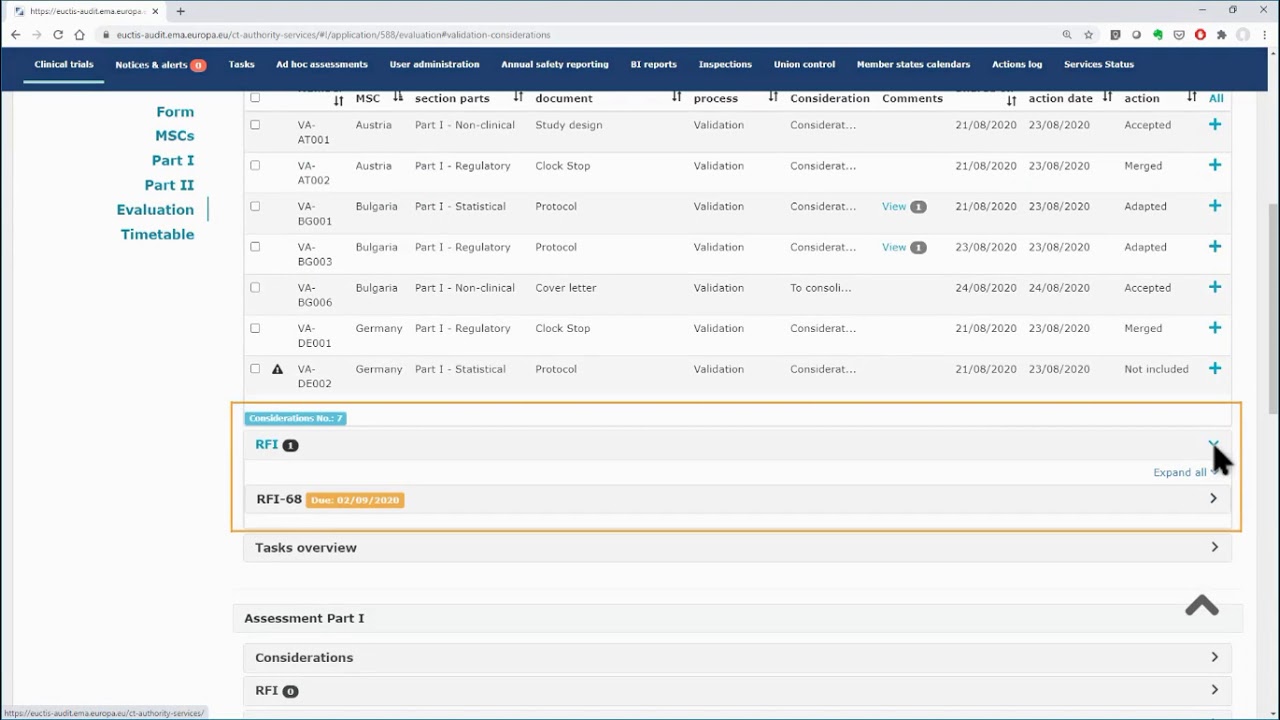Sort by action date column arrows
Image resolution: width=1280 pixels, height=720 pixels.
click(1107, 98)
